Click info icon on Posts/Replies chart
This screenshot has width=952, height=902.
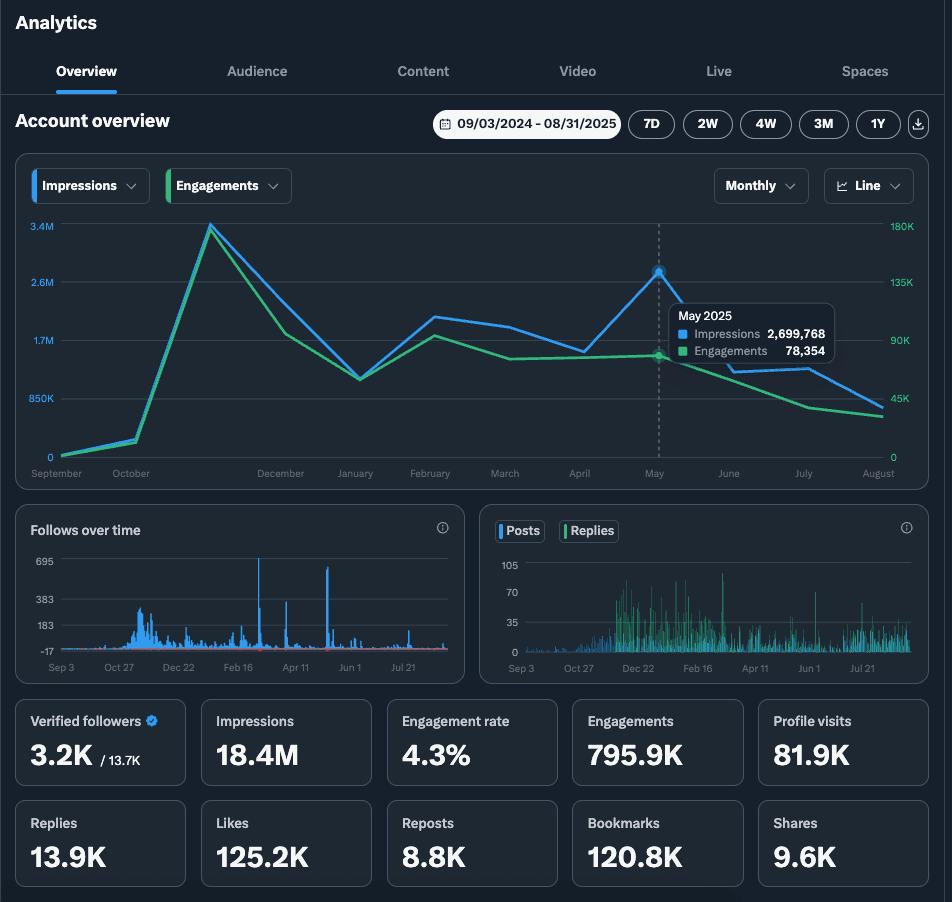click(x=907, y=528)
